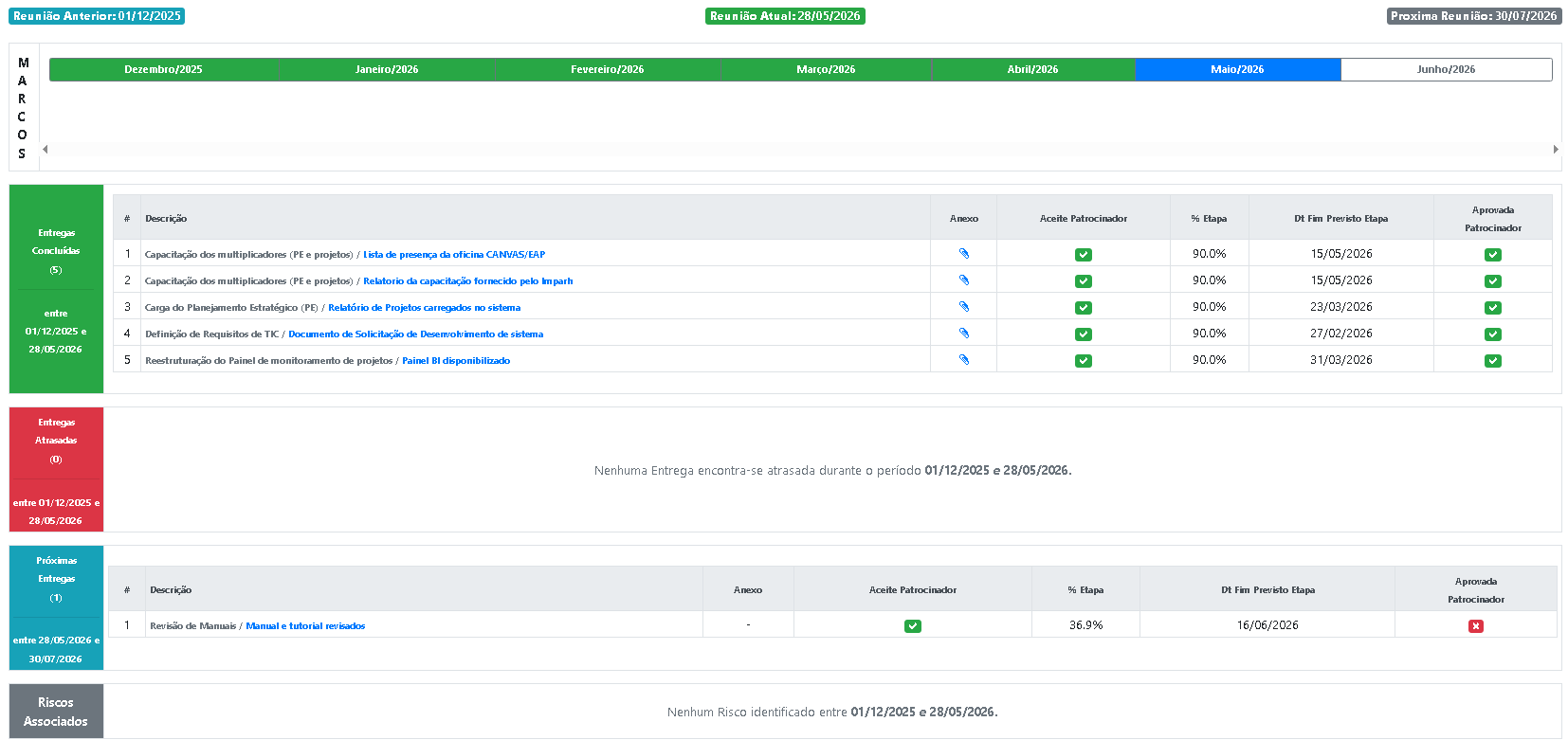Open Relatorio da capacitação fornecido pelo Imparh
Image resolution: width=1568 pixels, height=740 pixels.
(x=468, y=281)
